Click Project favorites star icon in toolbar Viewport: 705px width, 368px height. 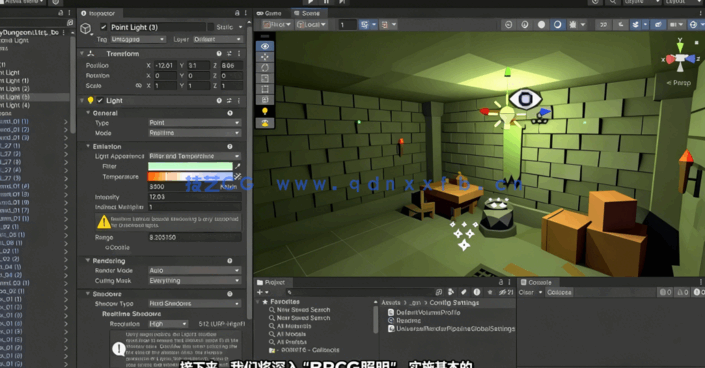[490, 292]
